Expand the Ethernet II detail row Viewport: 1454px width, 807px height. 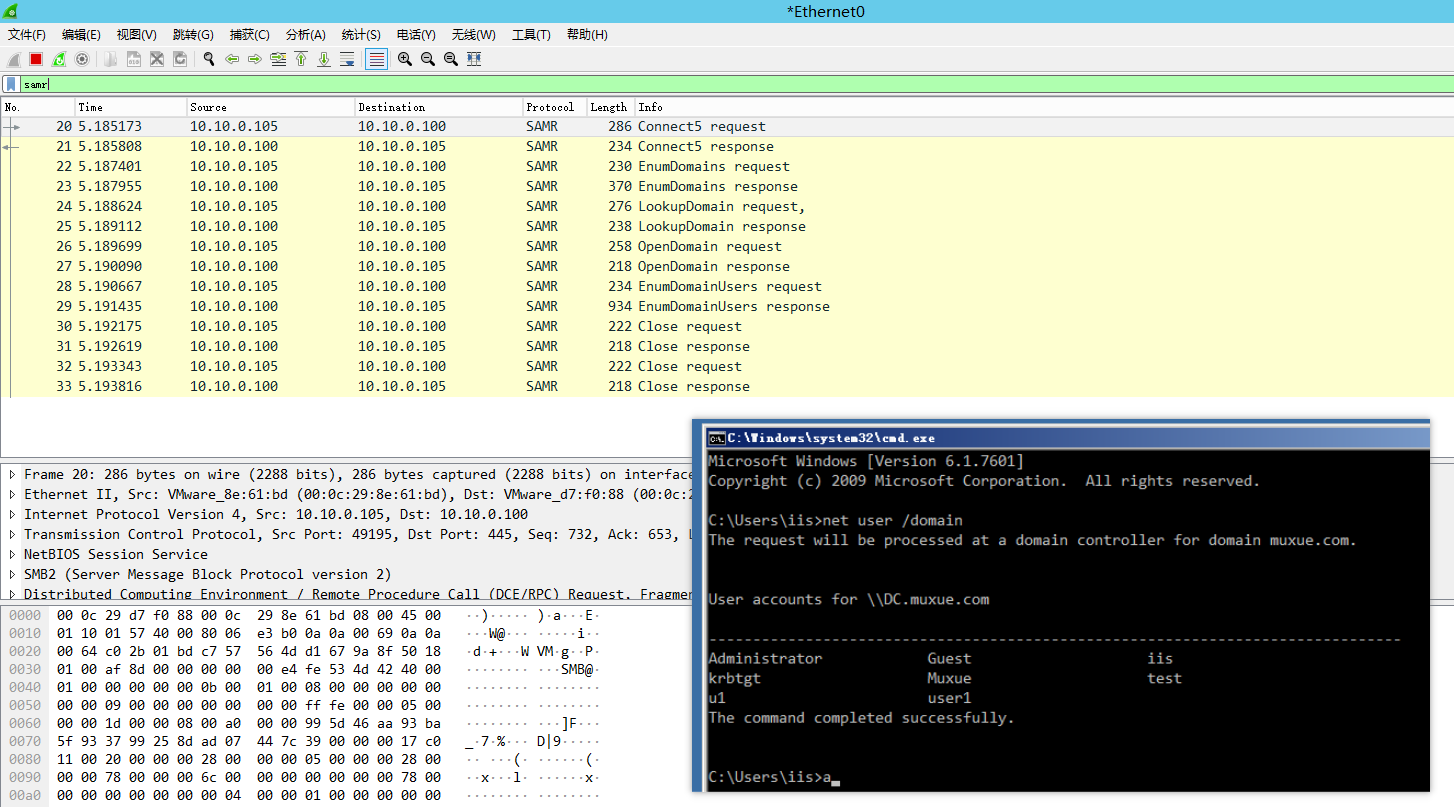[x=12, y=494]
